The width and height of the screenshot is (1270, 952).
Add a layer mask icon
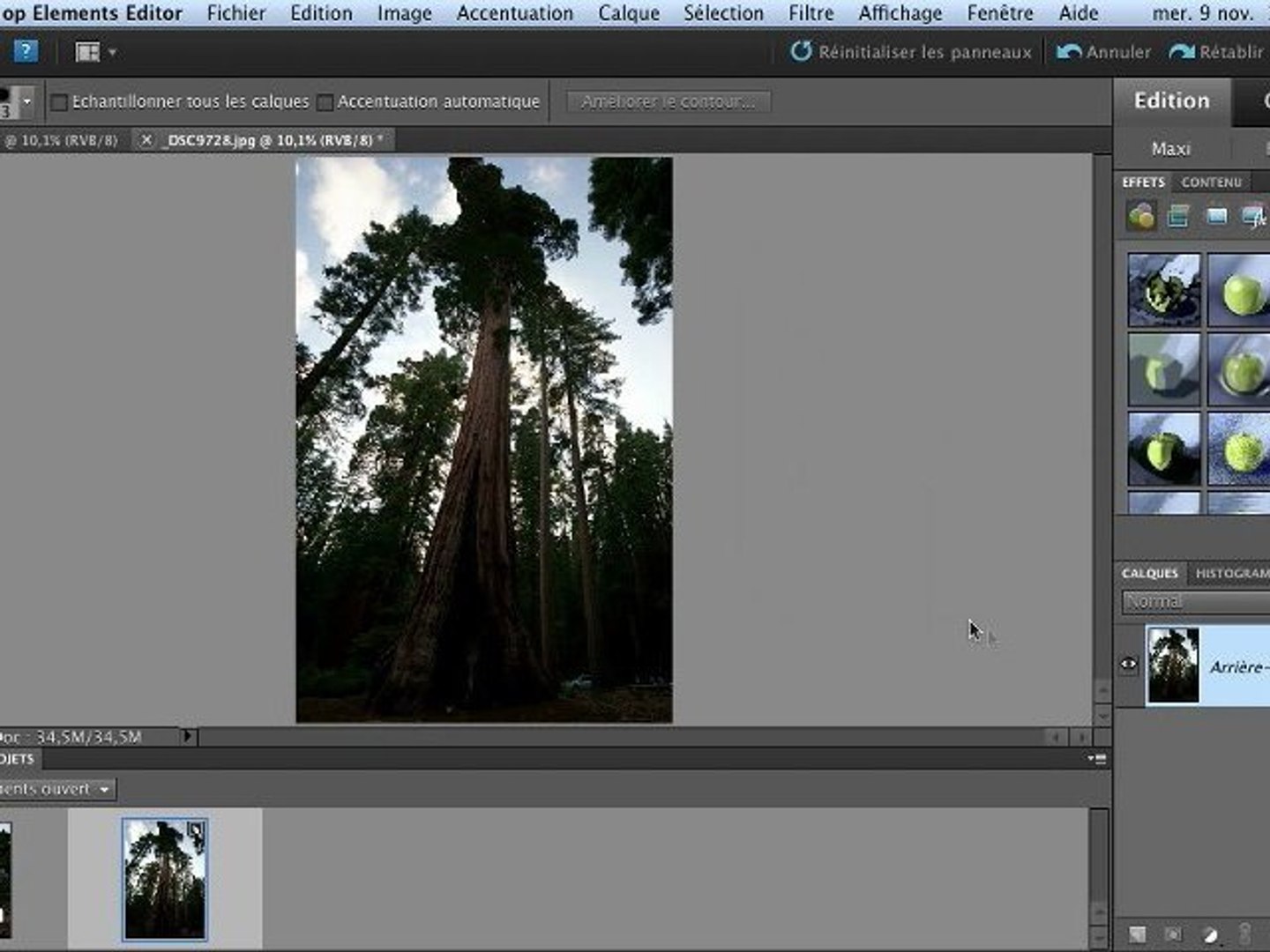point(1174,933)
